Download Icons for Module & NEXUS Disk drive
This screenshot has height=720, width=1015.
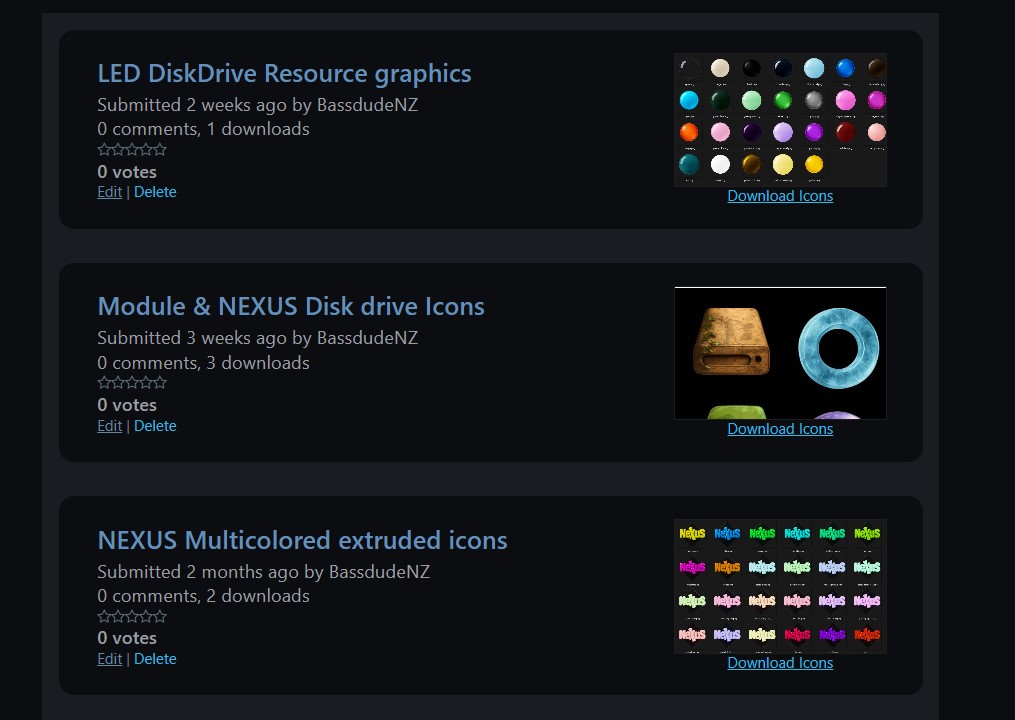point(780,429)
